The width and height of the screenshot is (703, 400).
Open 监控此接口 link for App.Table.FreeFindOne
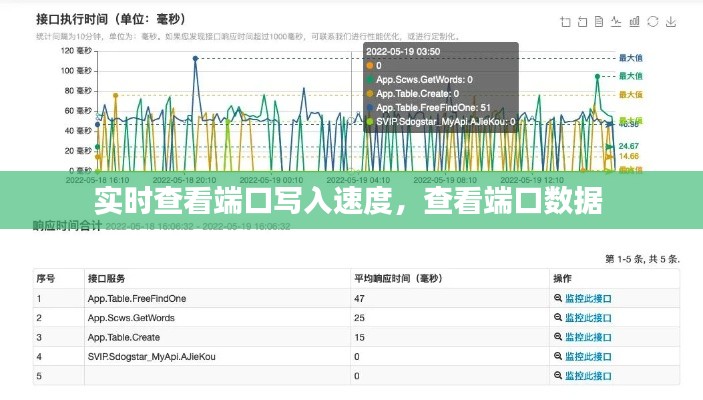point(587,298)
